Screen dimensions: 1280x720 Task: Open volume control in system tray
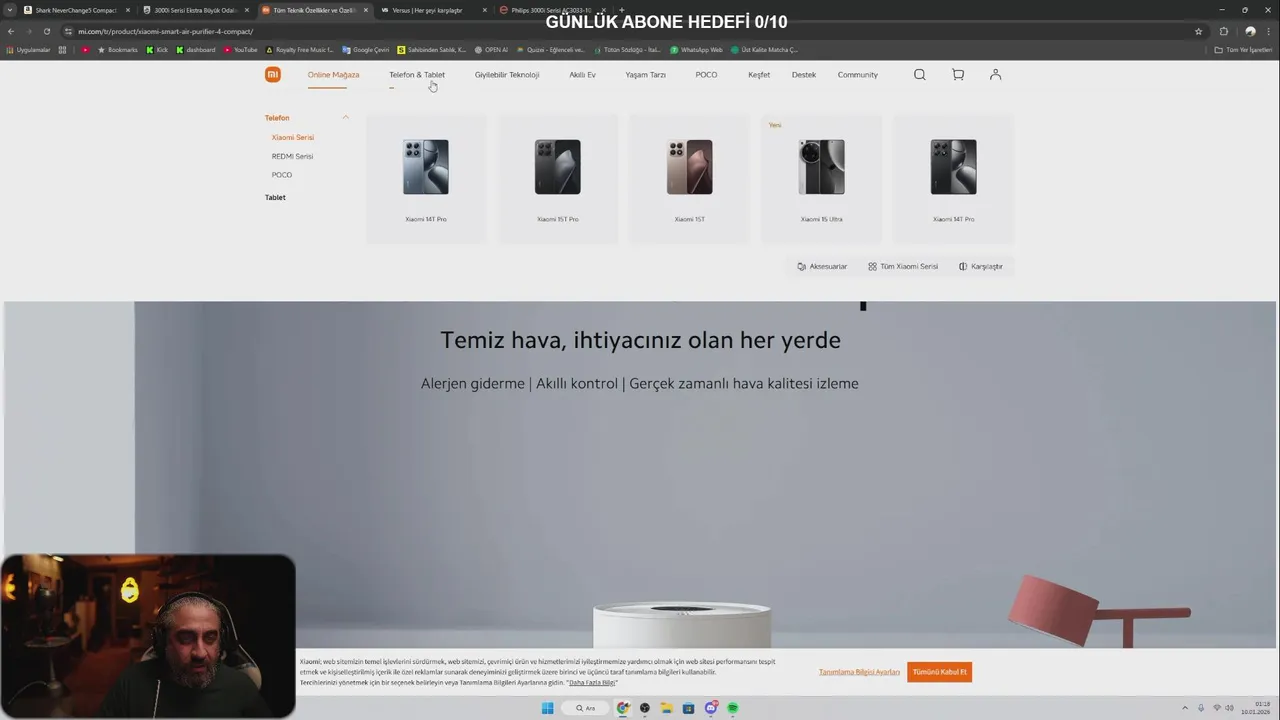(x=1229, y=708)
